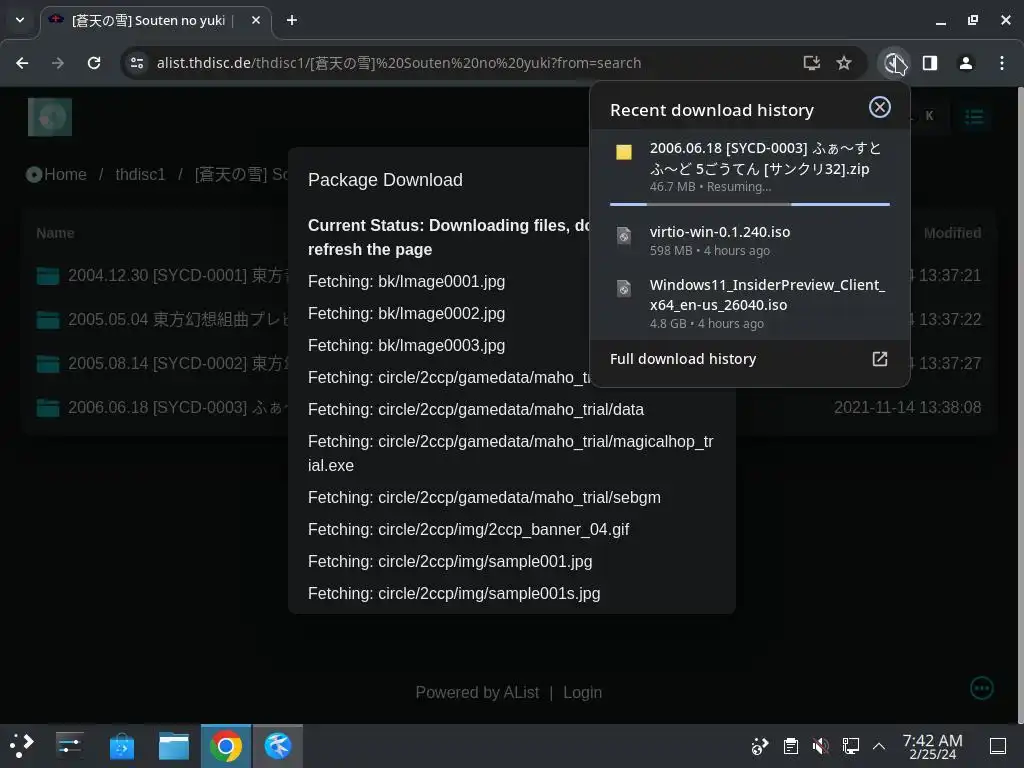Open the zip file download in progress
1024x768 pixels.
point(750,167)
